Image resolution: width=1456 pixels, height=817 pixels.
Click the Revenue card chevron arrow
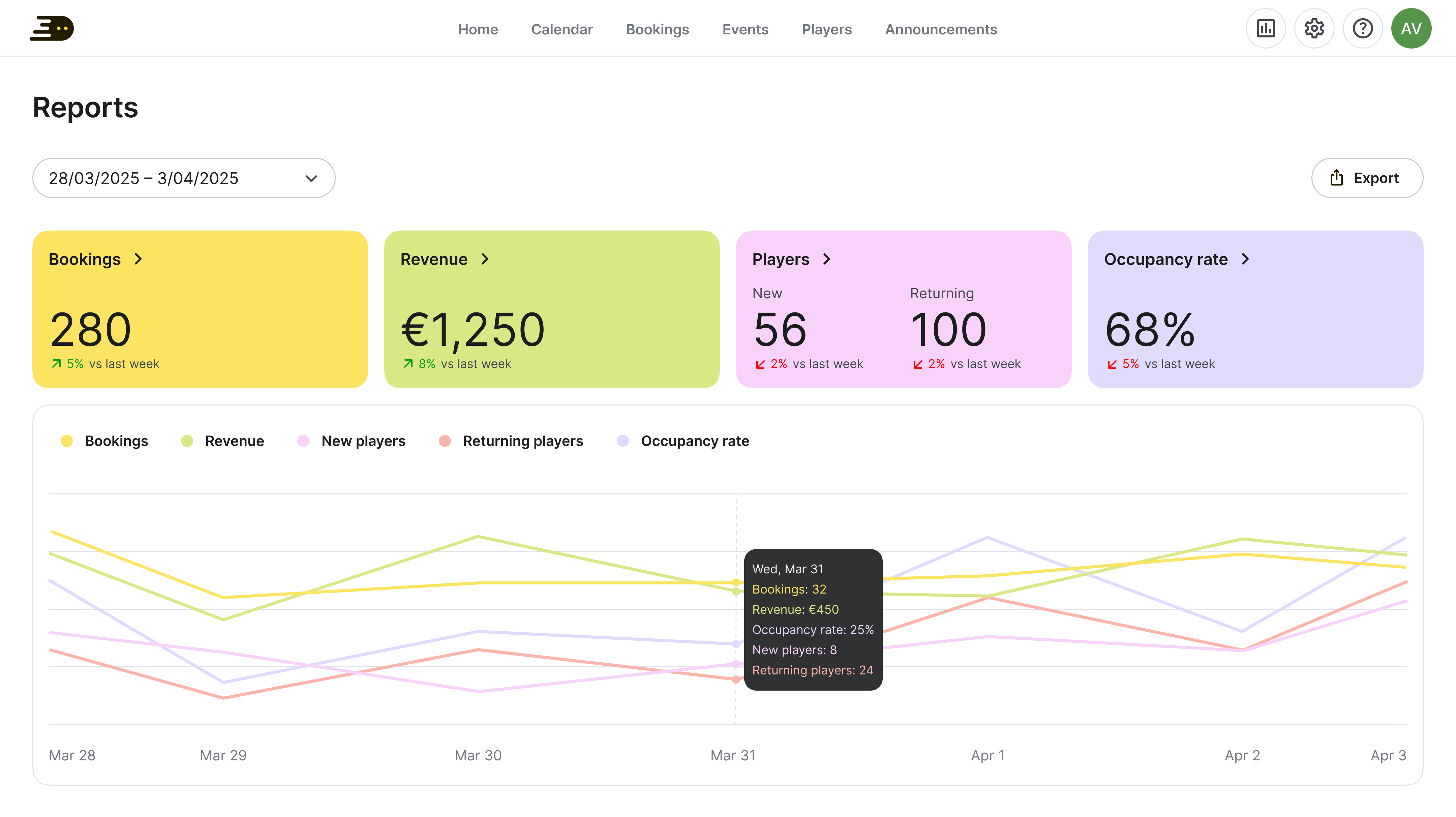tap(485, 259)
